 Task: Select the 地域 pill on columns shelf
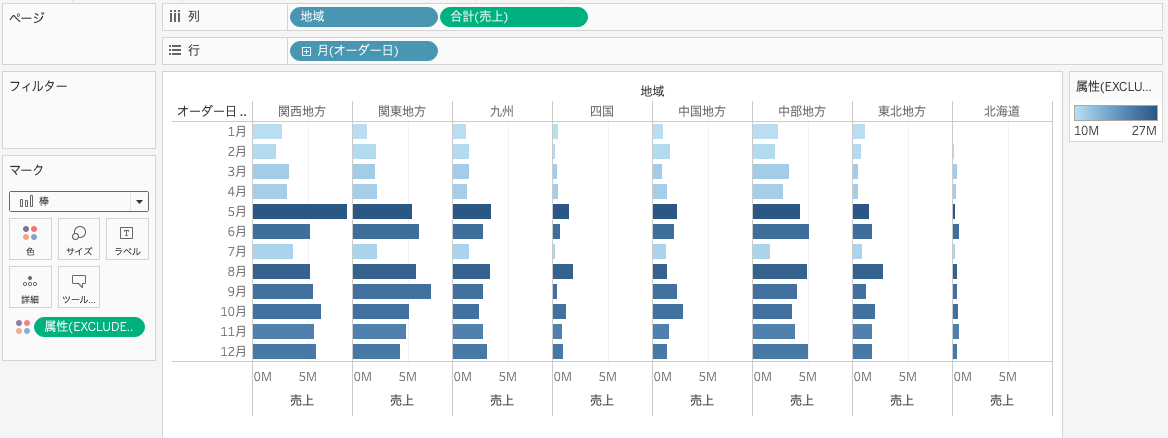[x=363, y=17]
